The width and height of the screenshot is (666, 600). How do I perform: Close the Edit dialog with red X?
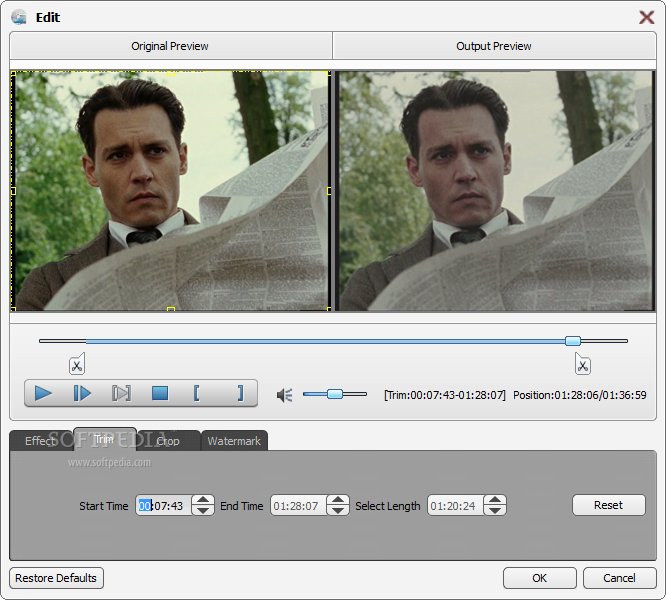(646, 17)
